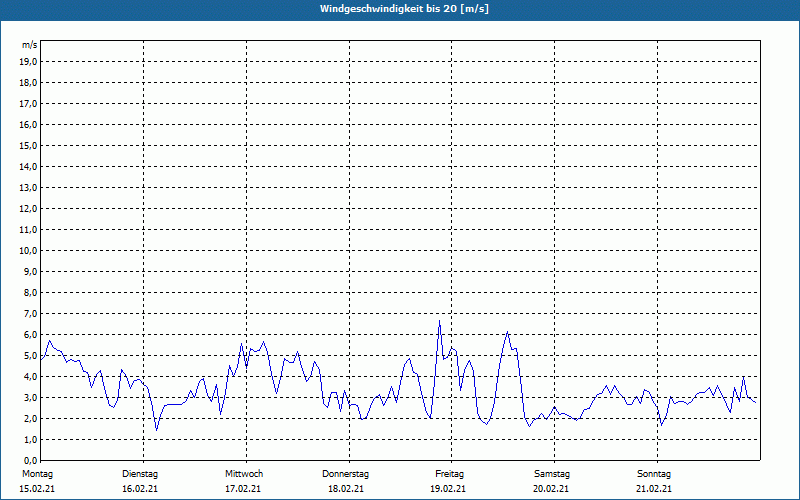800x500 pixels.
Task: Click the 16,0 y-axis label
Action: (28, 124)
